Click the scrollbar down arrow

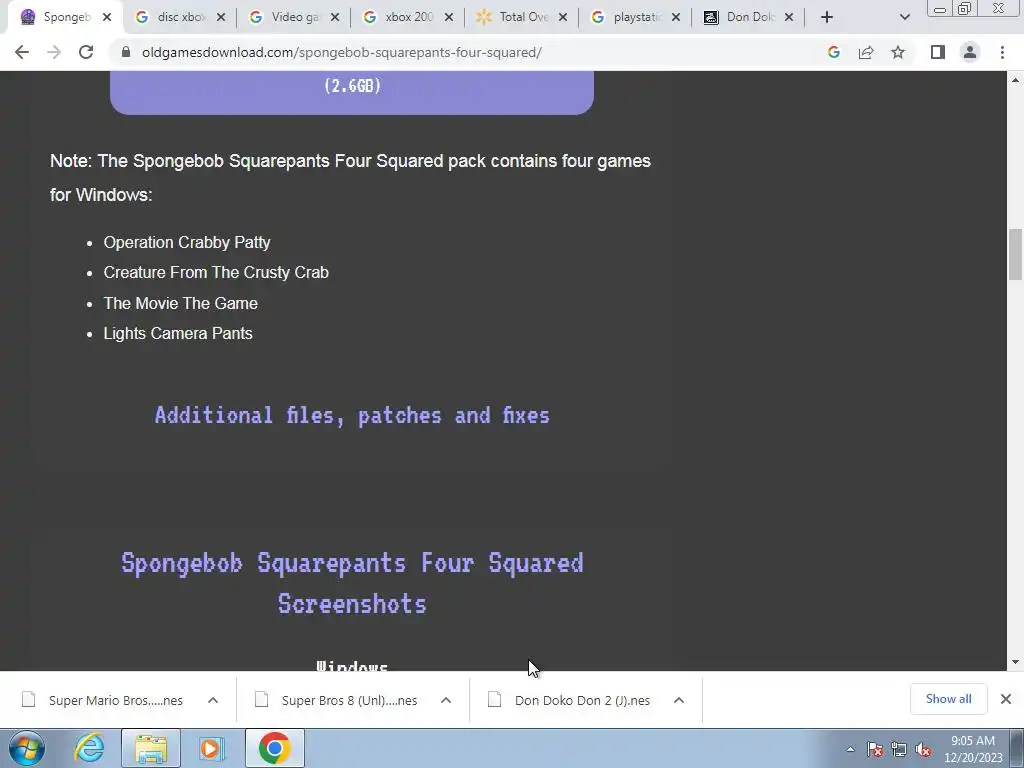tap(1015, 662)
